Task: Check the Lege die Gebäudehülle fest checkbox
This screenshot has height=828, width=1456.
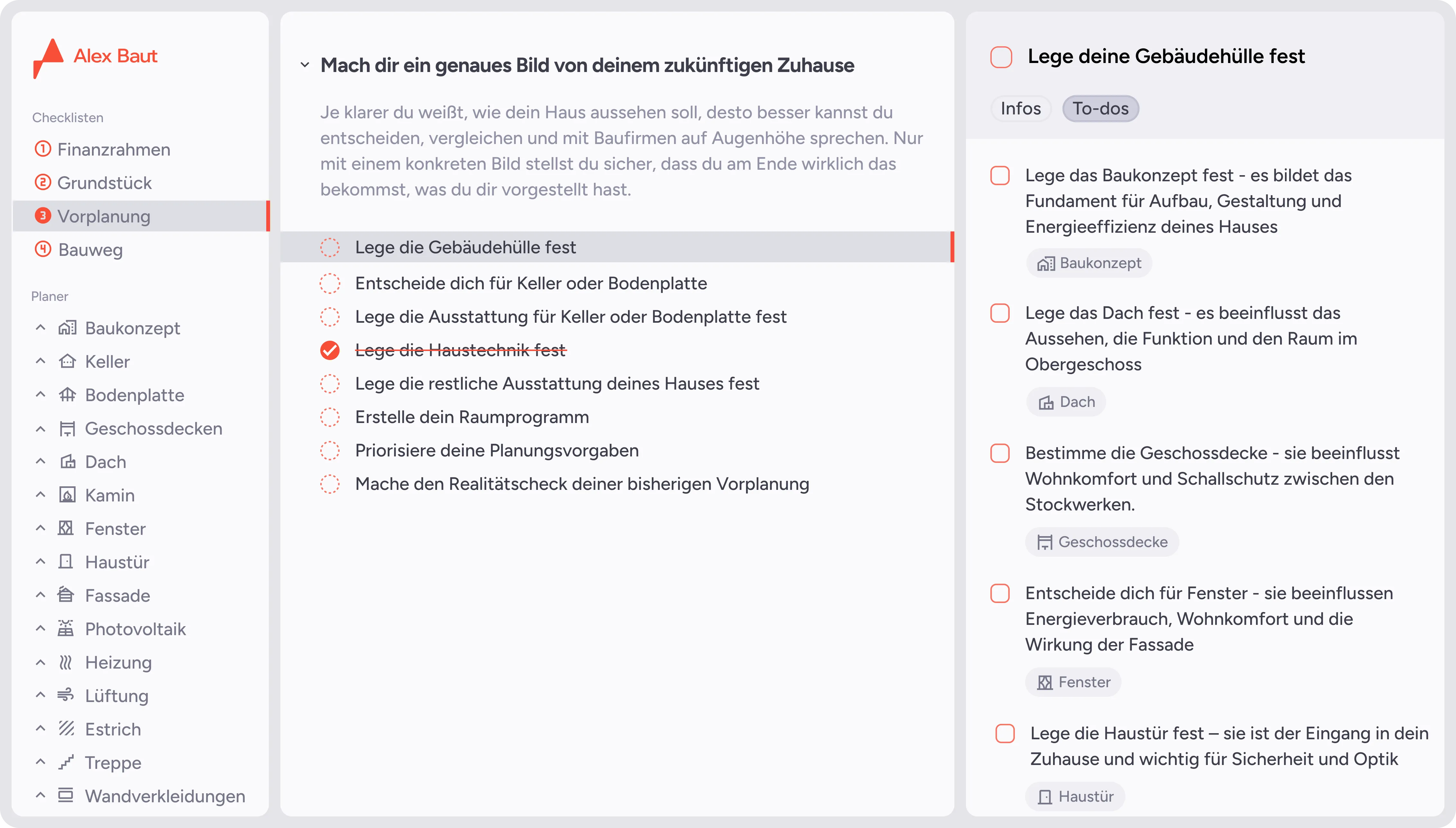Action: [x=330, y=248]
